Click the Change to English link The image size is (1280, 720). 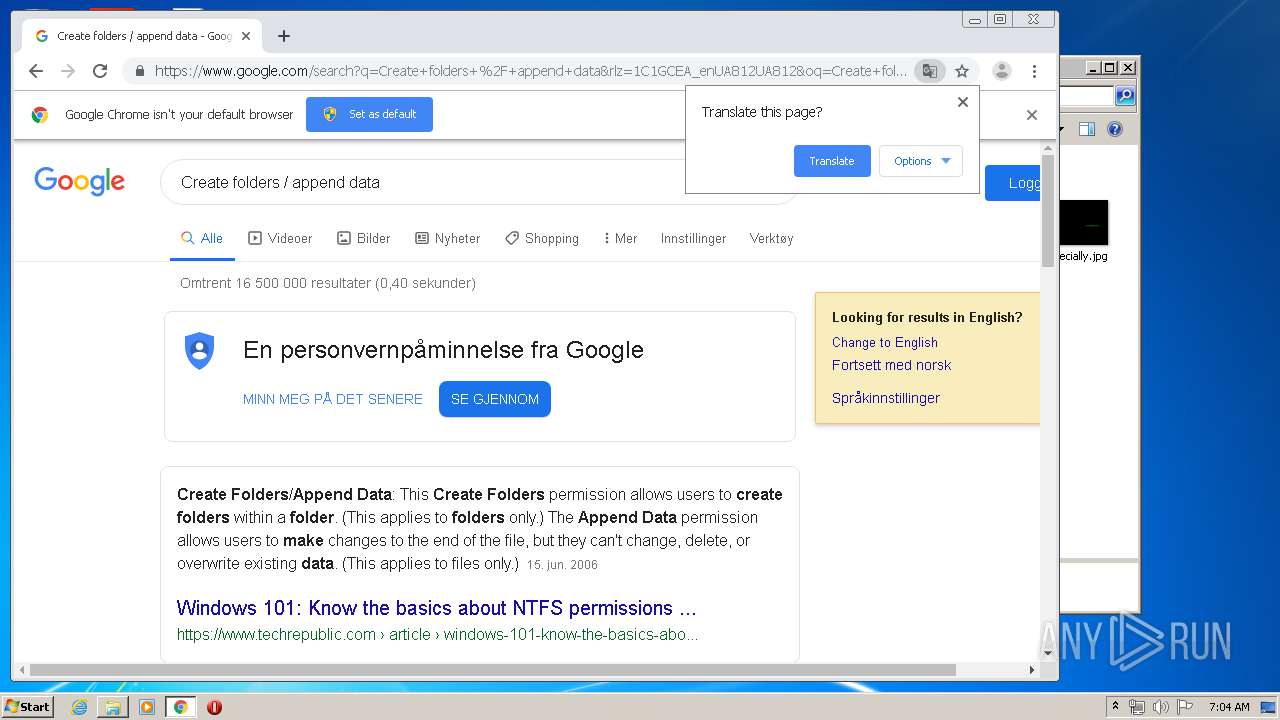pos(885,342)
